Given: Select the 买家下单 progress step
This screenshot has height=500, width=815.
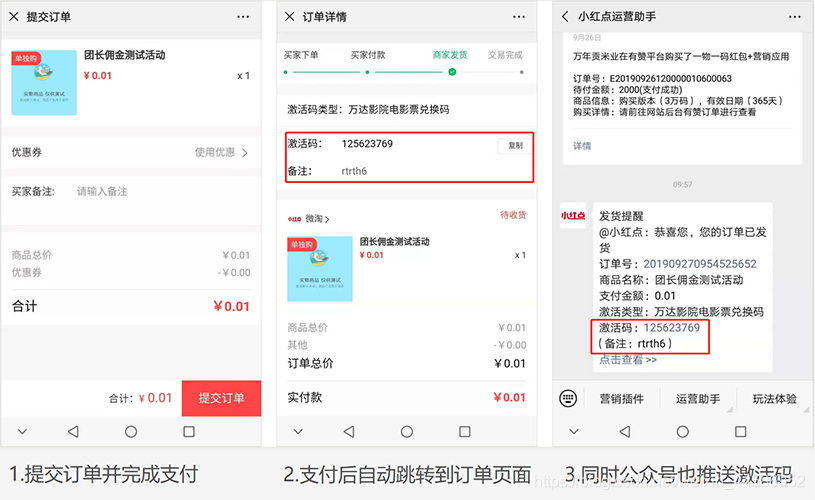Looking at the screenshot, I should pos(301,55).
